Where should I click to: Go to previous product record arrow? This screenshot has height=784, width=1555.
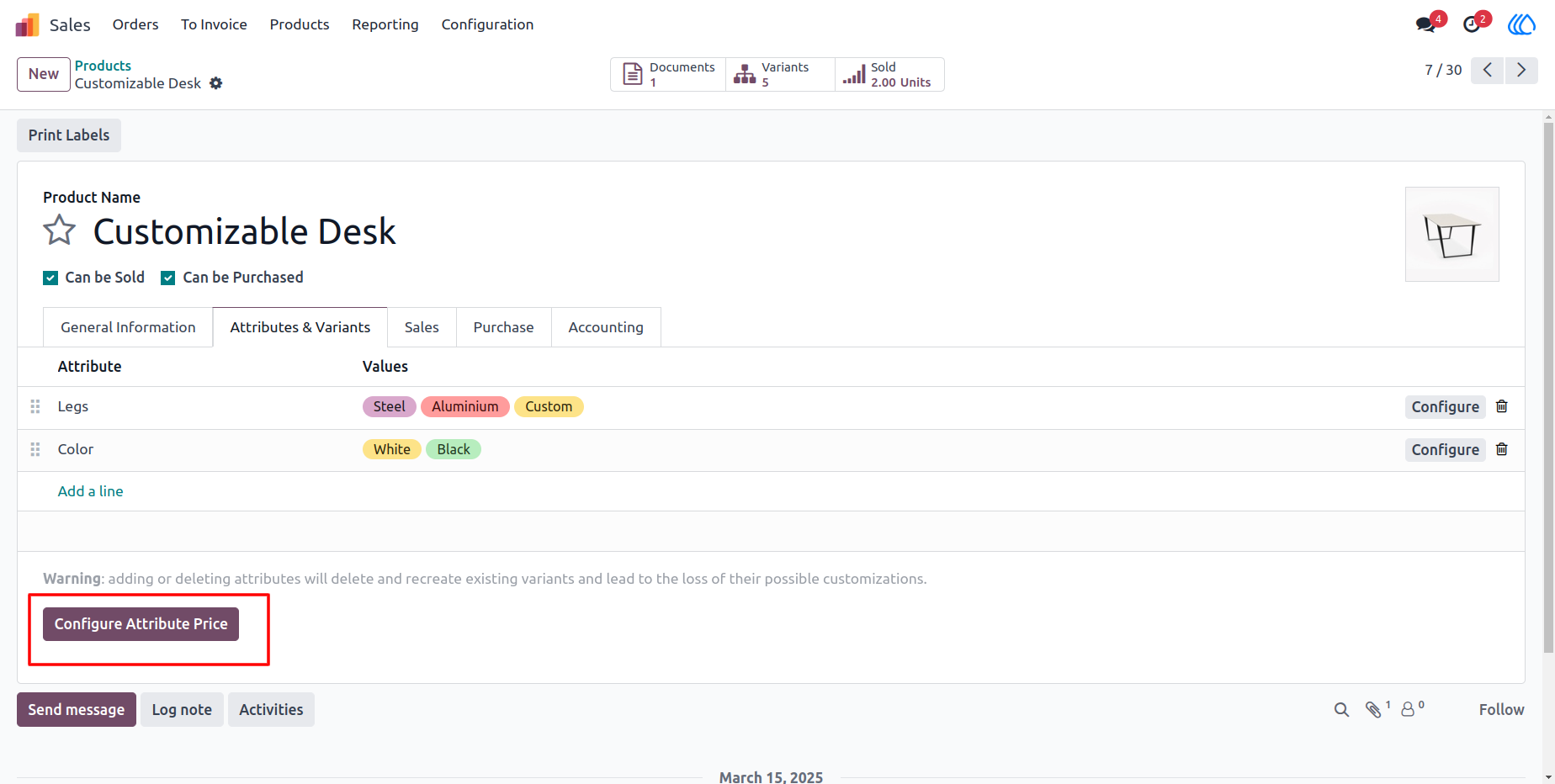[1488, 70]
